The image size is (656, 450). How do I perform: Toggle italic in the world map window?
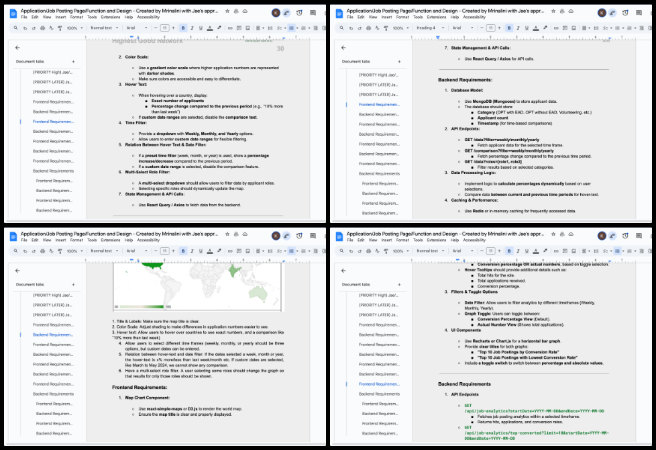192,251
